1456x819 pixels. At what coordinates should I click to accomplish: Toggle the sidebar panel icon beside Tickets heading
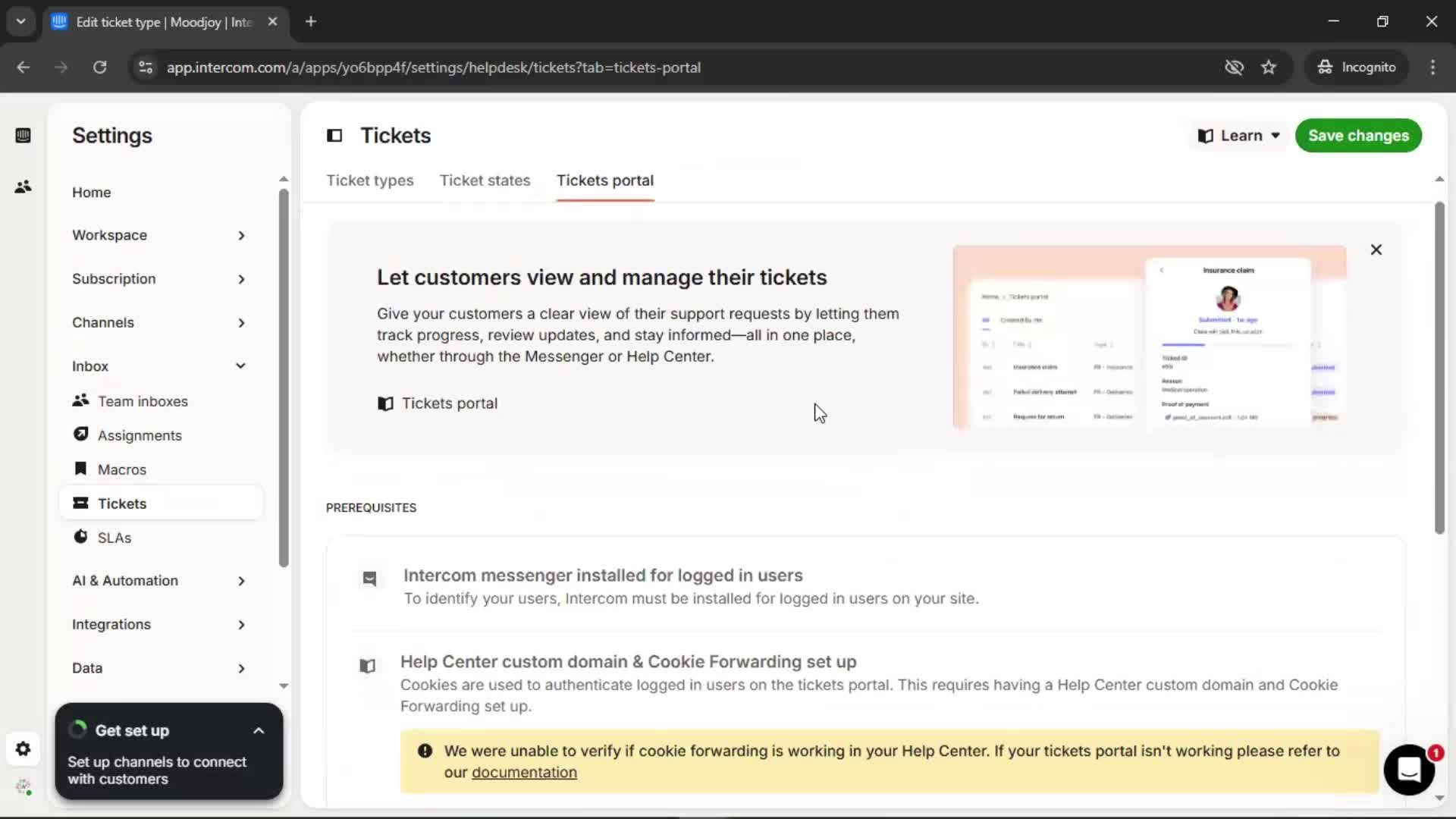(x=334, y=136)
